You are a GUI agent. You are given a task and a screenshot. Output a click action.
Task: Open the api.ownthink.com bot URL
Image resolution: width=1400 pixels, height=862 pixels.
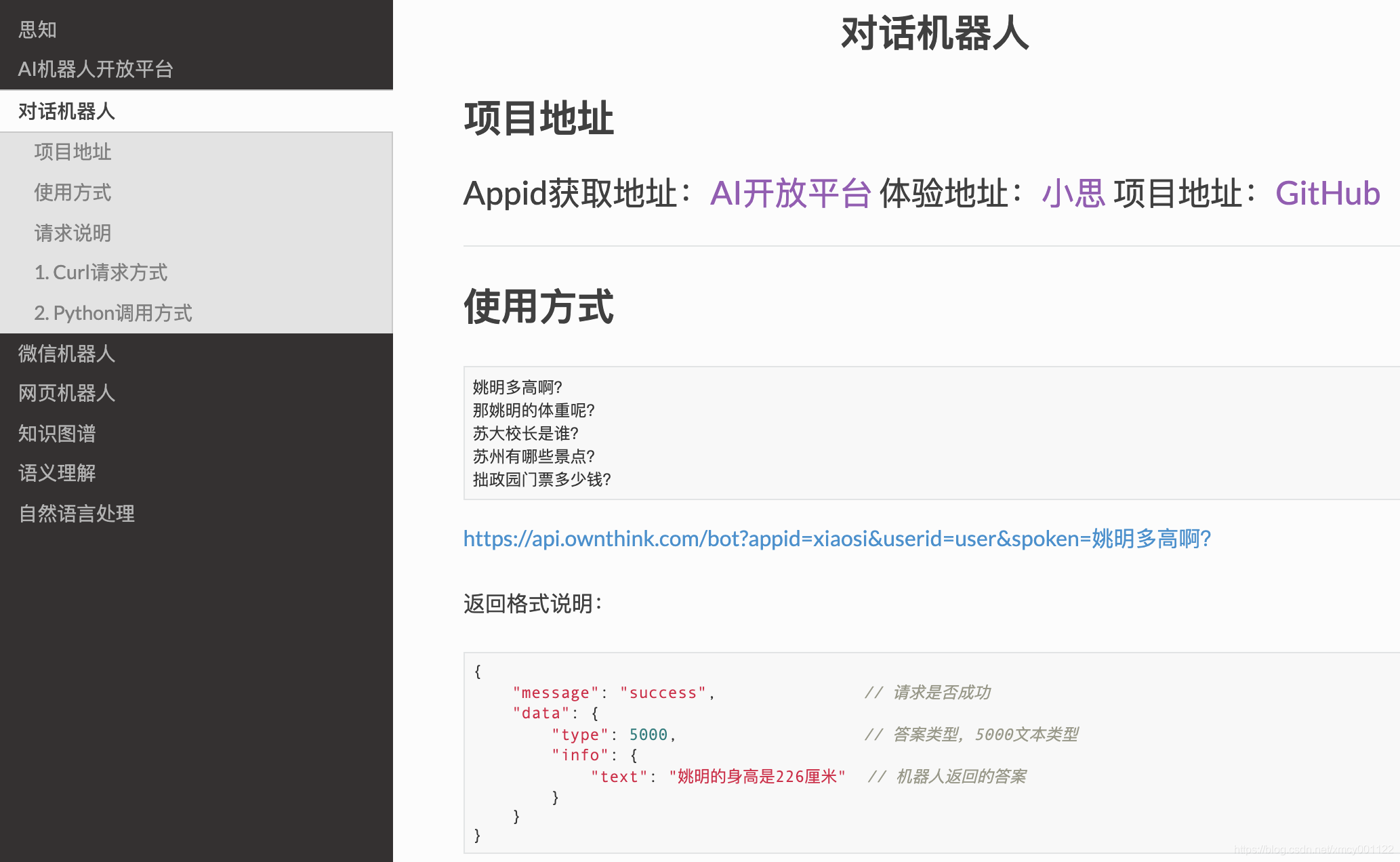[x=836, y=539]
